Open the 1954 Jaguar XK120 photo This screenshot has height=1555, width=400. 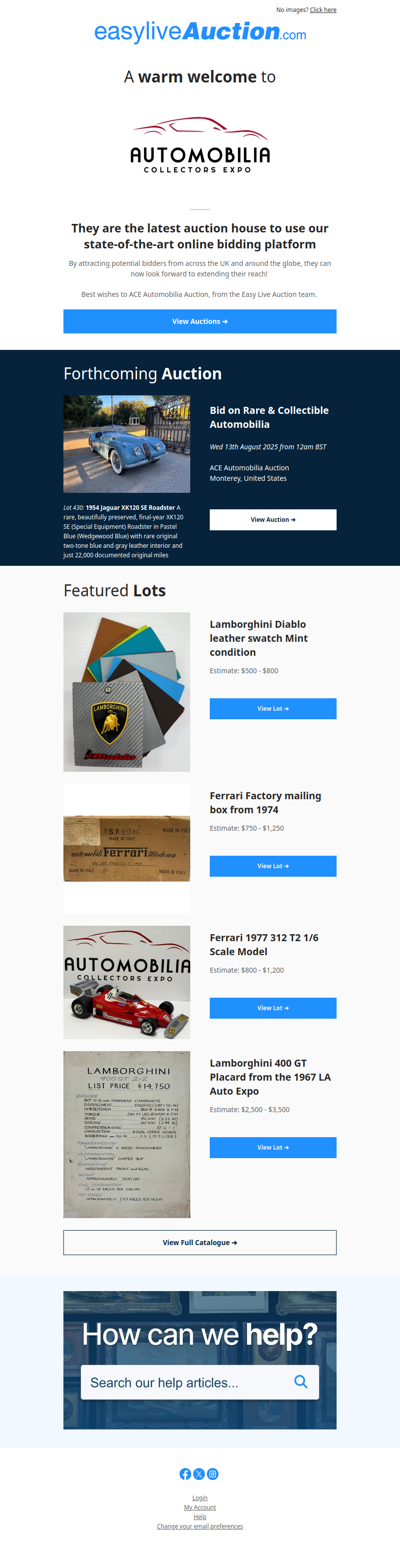pos(127,444)
